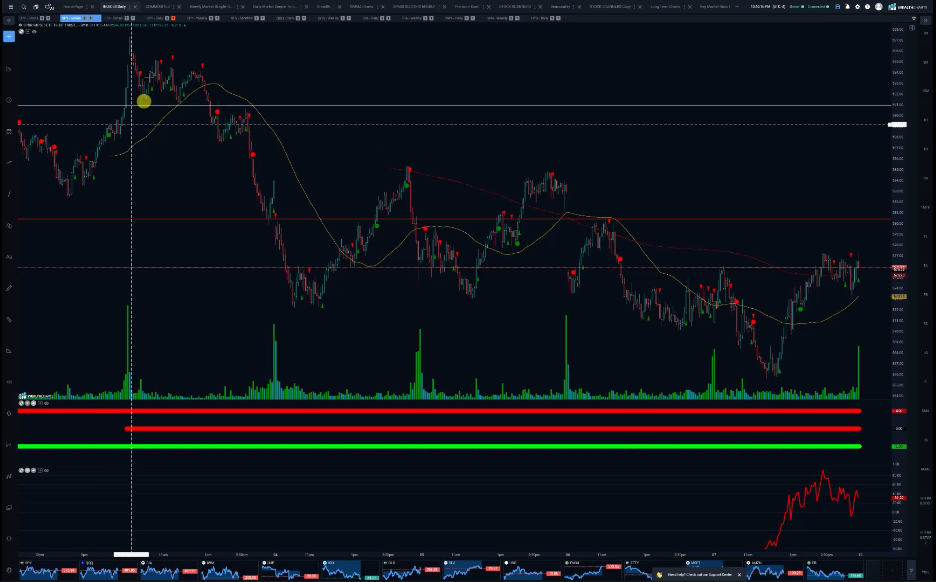
Task: Click the panel layout icon below right chevron
Action: pyautogui.click(x=912, y=28)
